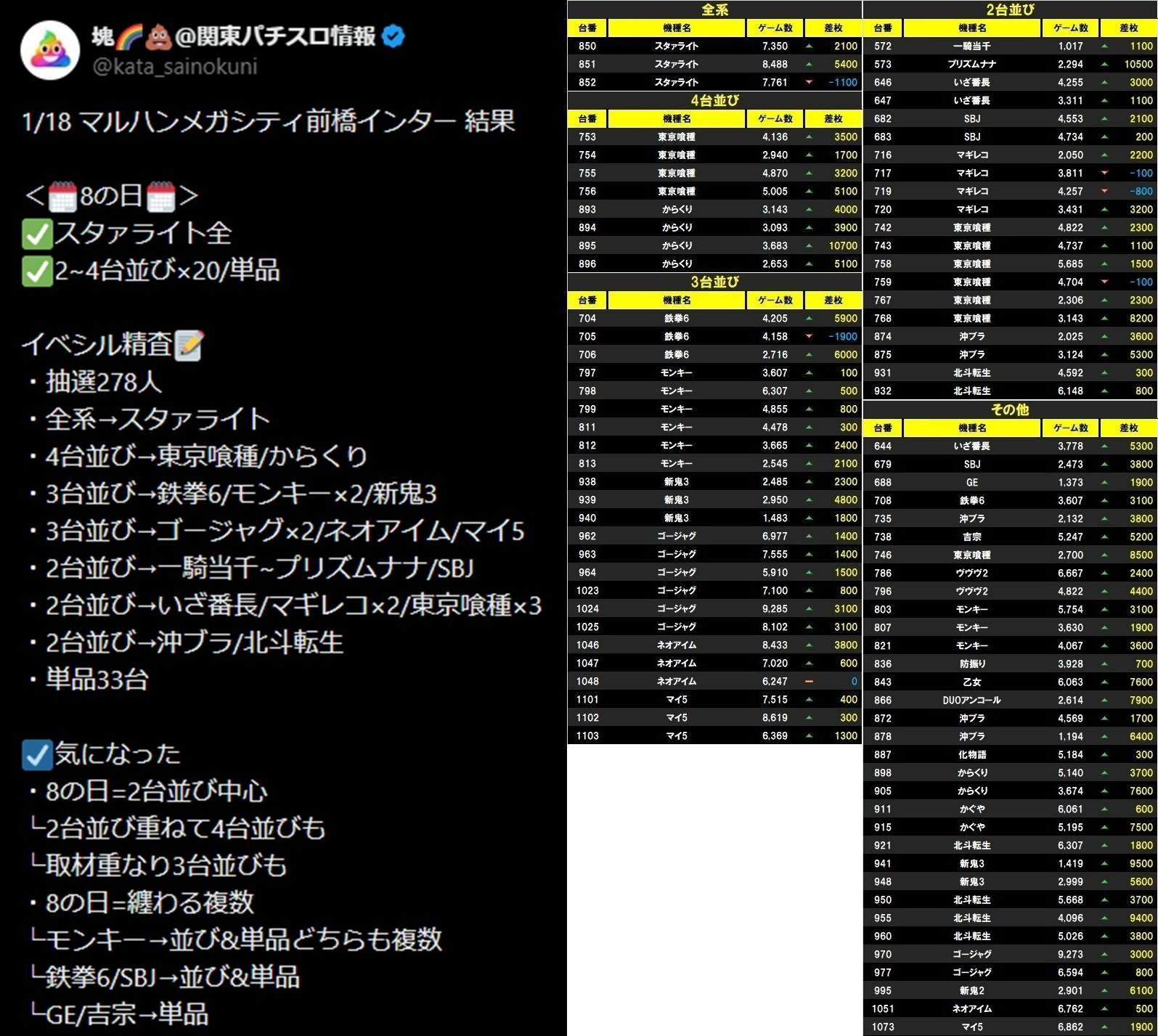Select the line └鉄拳6/SBJ→並び&単品
1158x1036 pixels.
(x=165, y=978)
